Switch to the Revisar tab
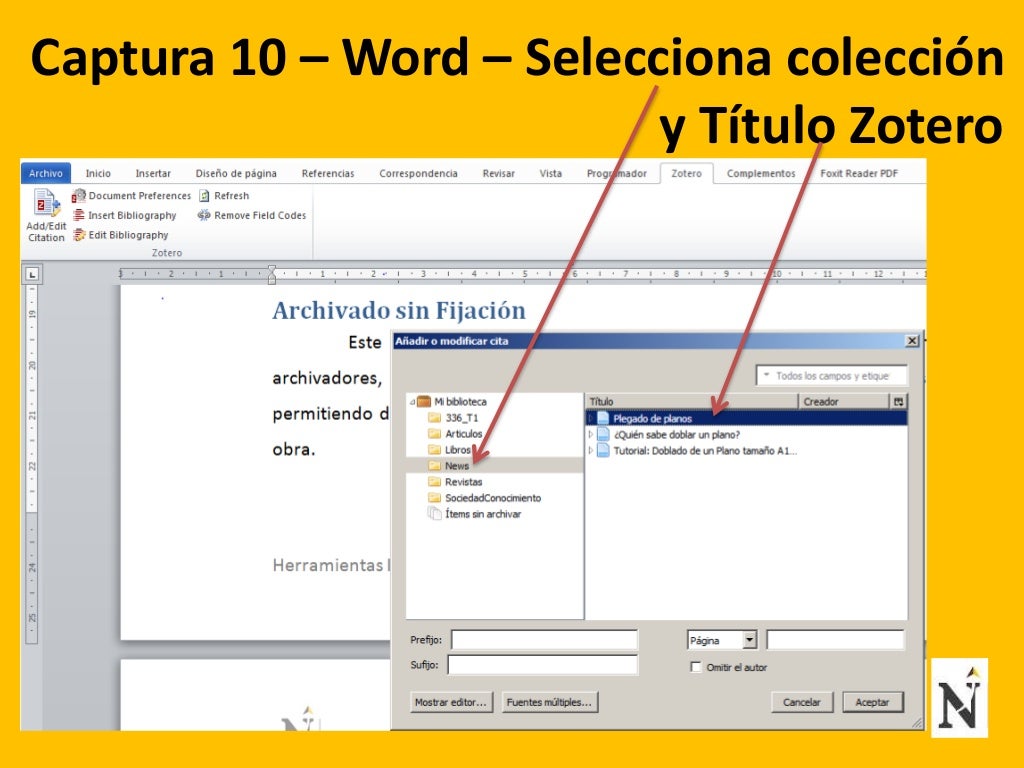 point(498,173)
